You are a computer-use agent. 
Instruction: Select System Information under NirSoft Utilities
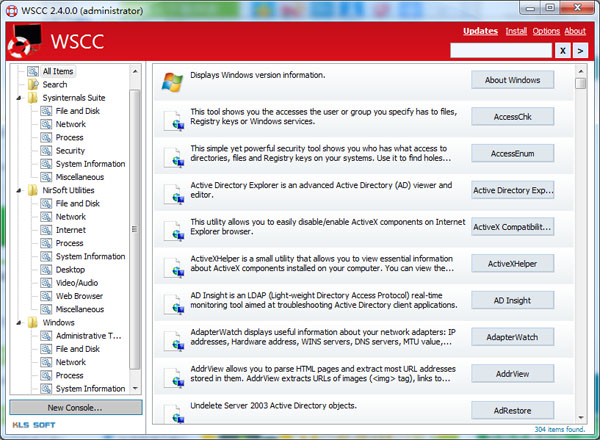coord(91,256)
